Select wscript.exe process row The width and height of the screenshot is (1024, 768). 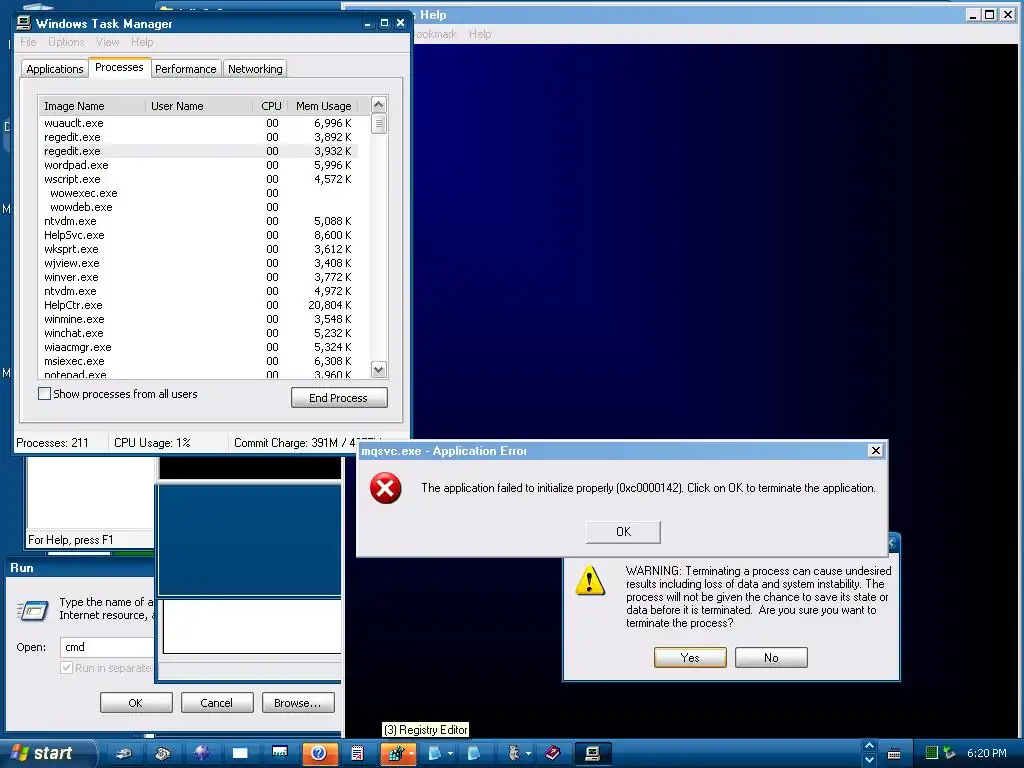pos(199,179)
